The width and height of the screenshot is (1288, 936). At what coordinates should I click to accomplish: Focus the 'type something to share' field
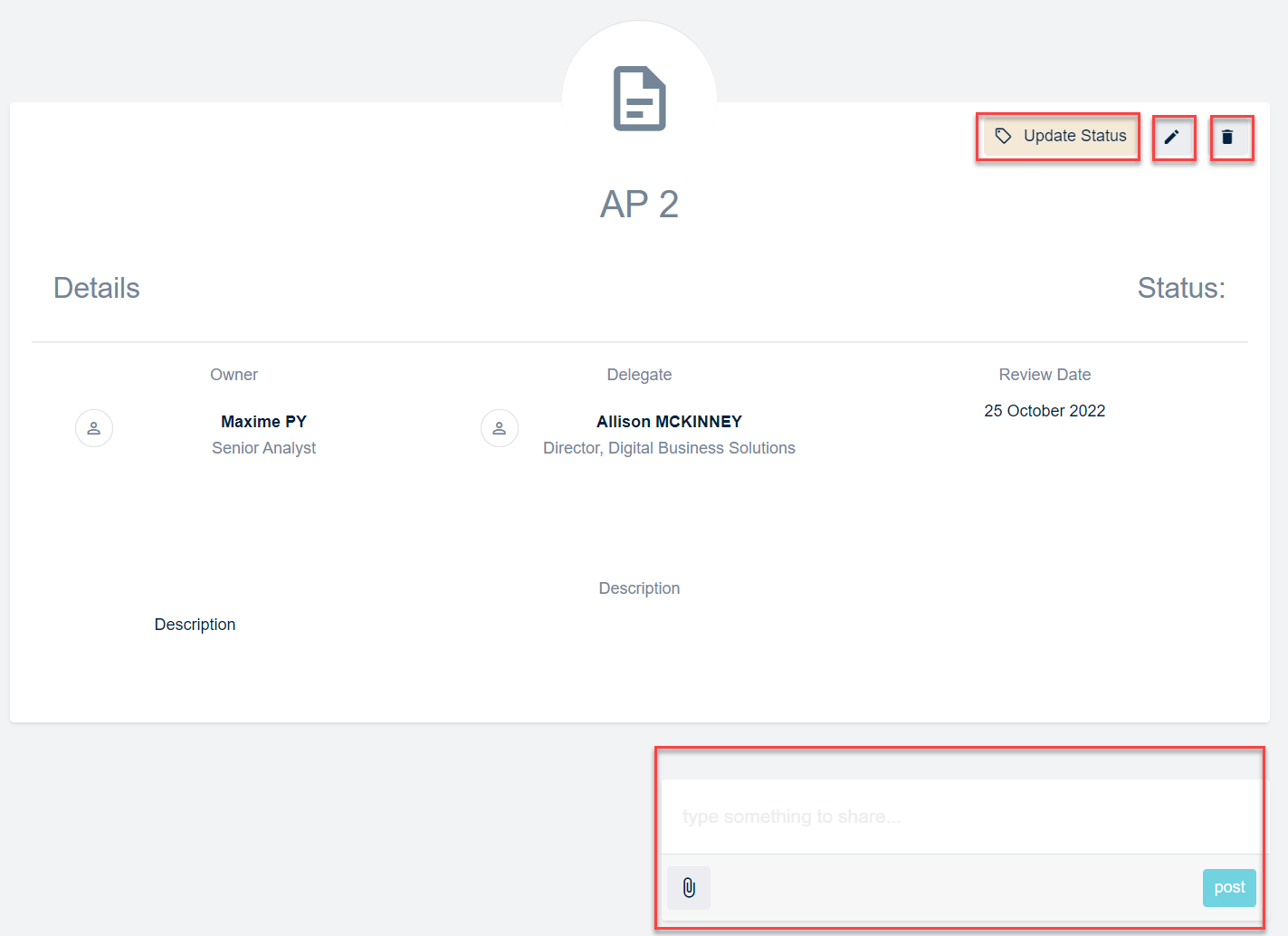coord(959,817)
